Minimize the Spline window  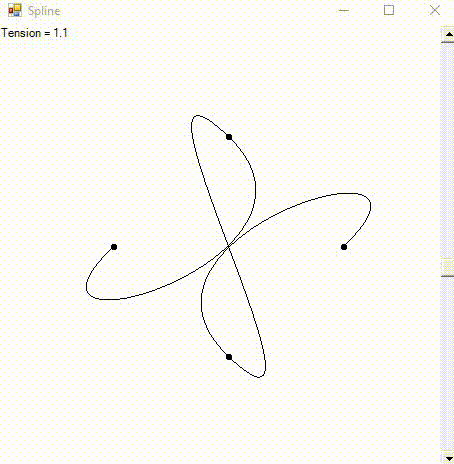pyautogui.click(x=344, y=10)
